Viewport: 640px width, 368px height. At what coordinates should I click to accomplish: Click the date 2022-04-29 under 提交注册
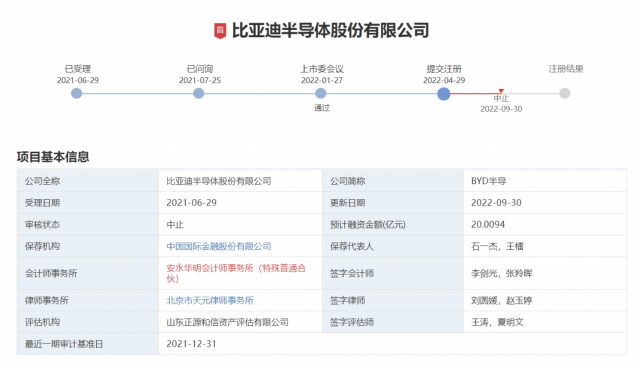coord(444,80)
